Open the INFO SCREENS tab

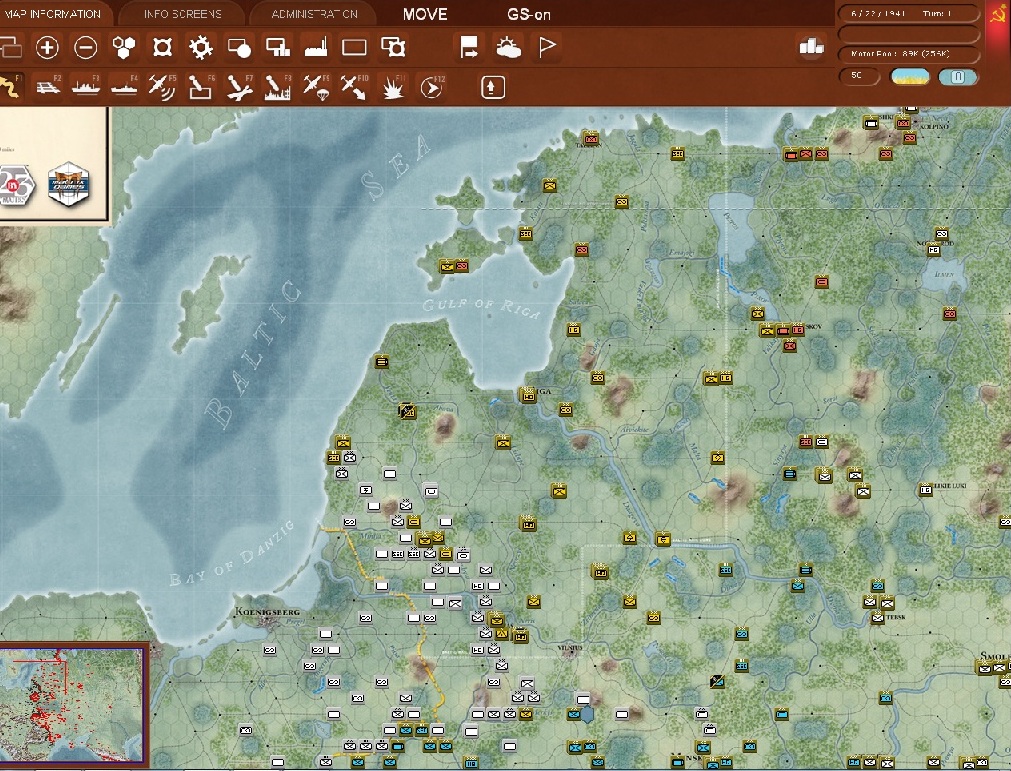click(x=182, y=14)
